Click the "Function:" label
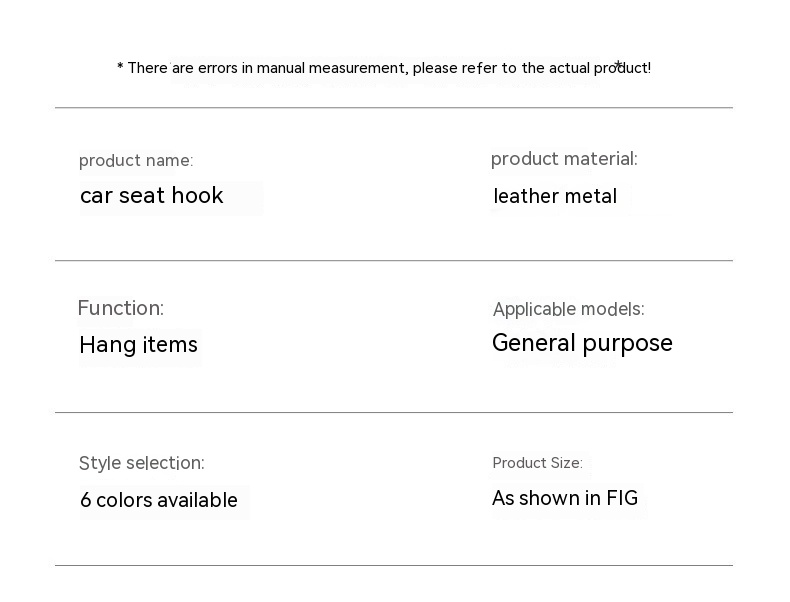The height and width of the screenshot is (602, 790). pyautogui.click(x=121, y=308)
